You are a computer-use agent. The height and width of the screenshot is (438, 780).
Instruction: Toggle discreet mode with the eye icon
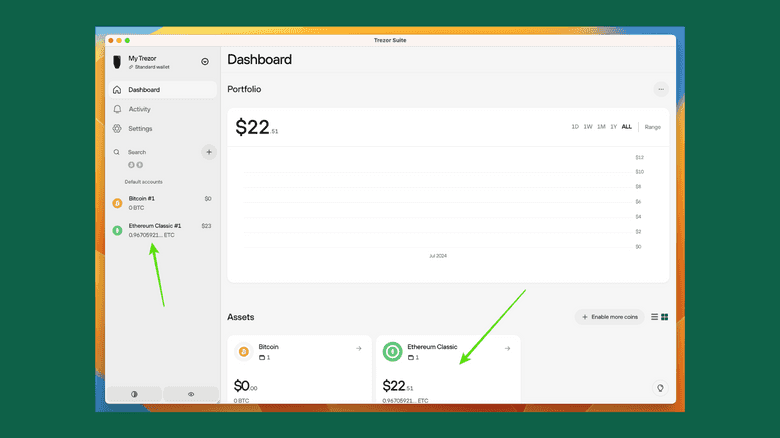191,394
